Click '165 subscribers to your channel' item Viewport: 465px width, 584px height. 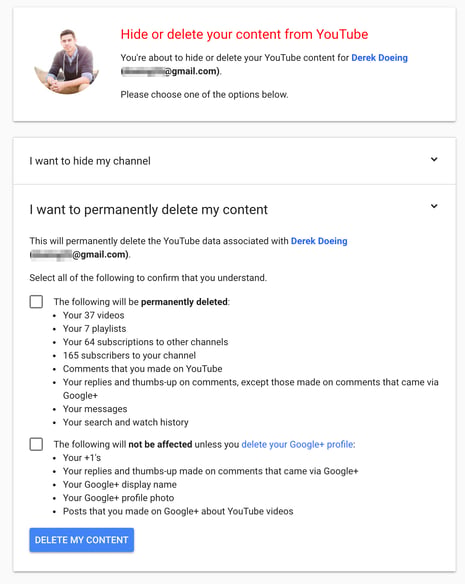pyautogui.click(x=129, y=355)
